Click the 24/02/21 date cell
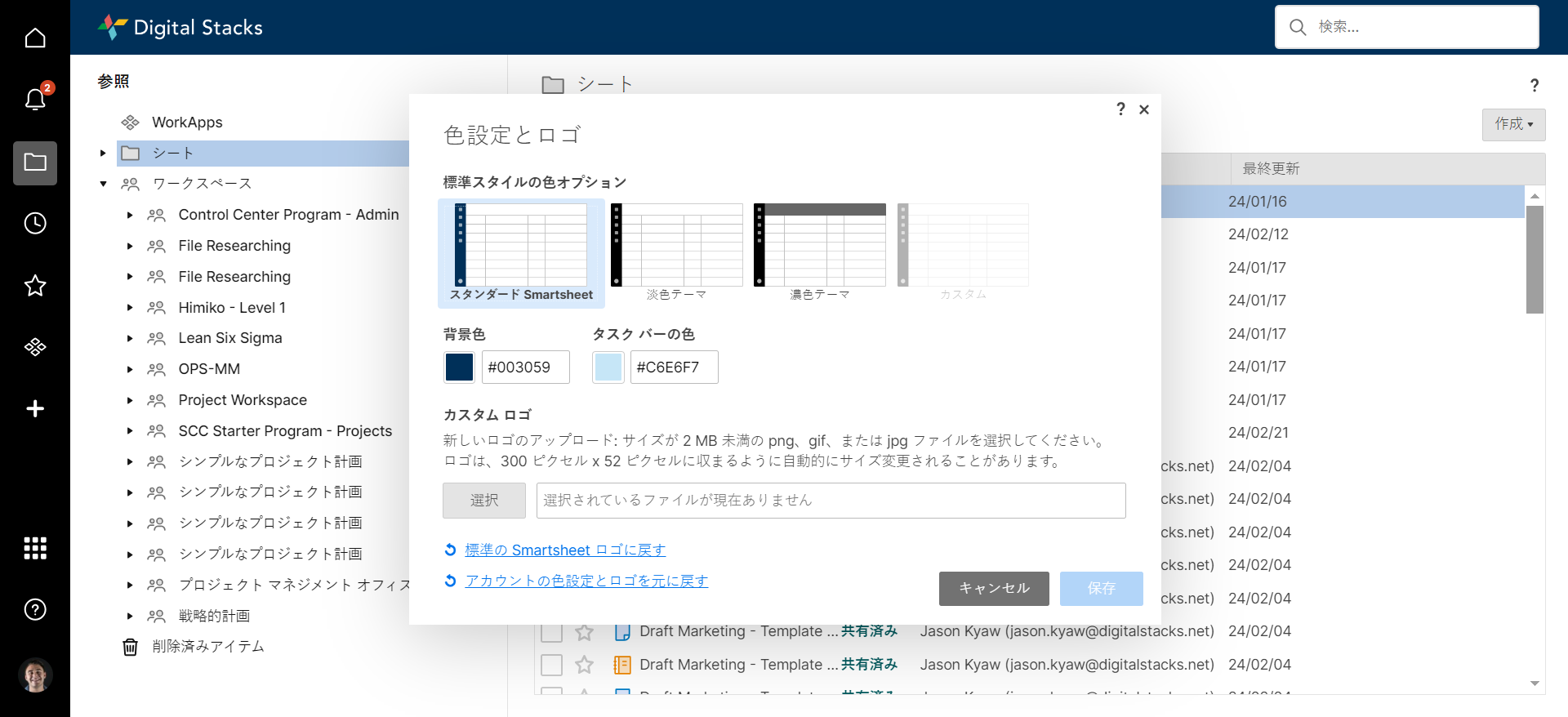The image size is (1568, 717). [x=1258, y=433]
